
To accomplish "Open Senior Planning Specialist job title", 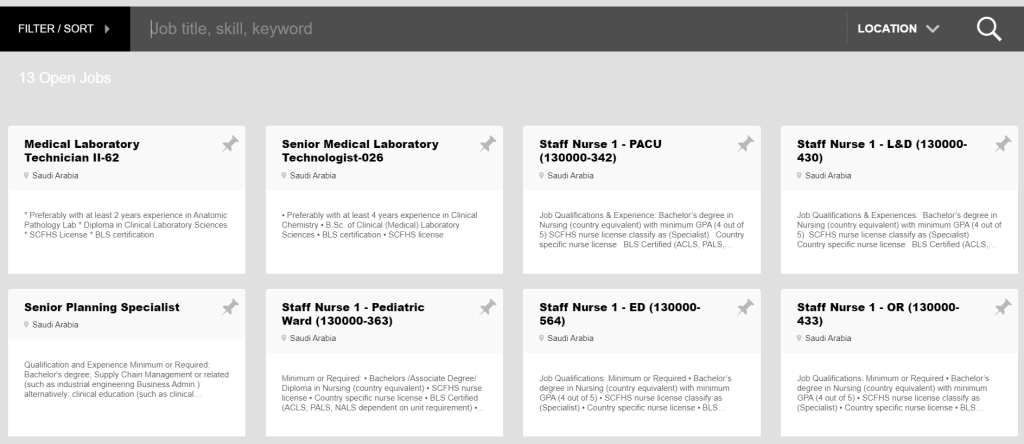I will 102,307.
